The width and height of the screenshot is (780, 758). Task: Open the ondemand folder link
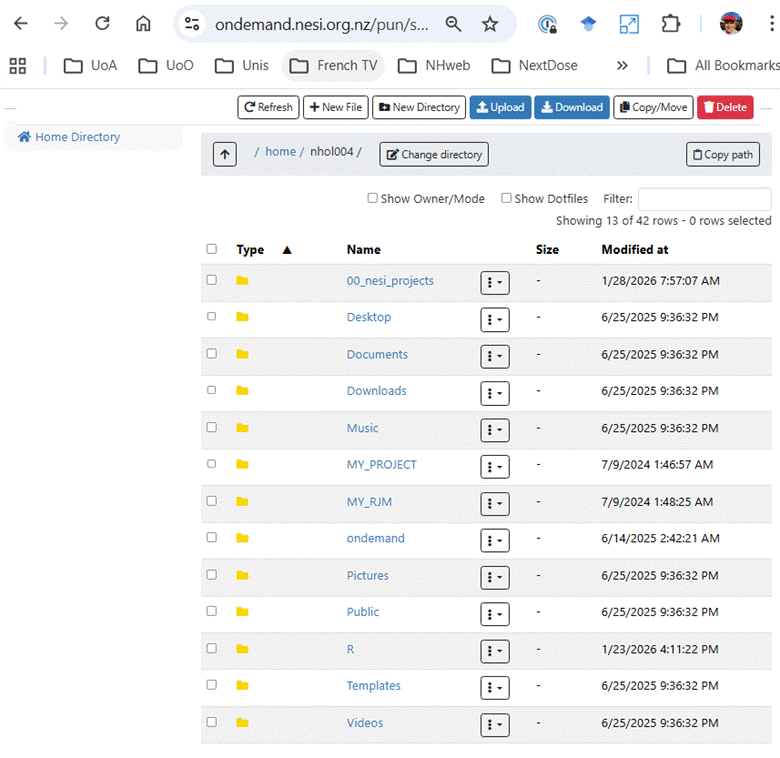point(376,538)
